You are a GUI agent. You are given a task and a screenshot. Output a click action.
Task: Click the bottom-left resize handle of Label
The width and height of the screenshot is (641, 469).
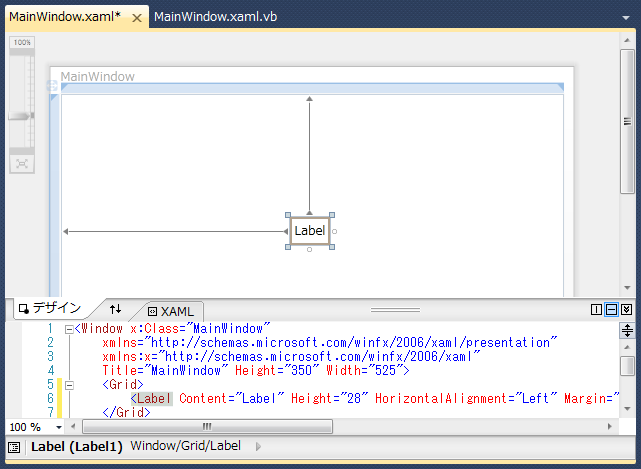click(x=288, y=247)
